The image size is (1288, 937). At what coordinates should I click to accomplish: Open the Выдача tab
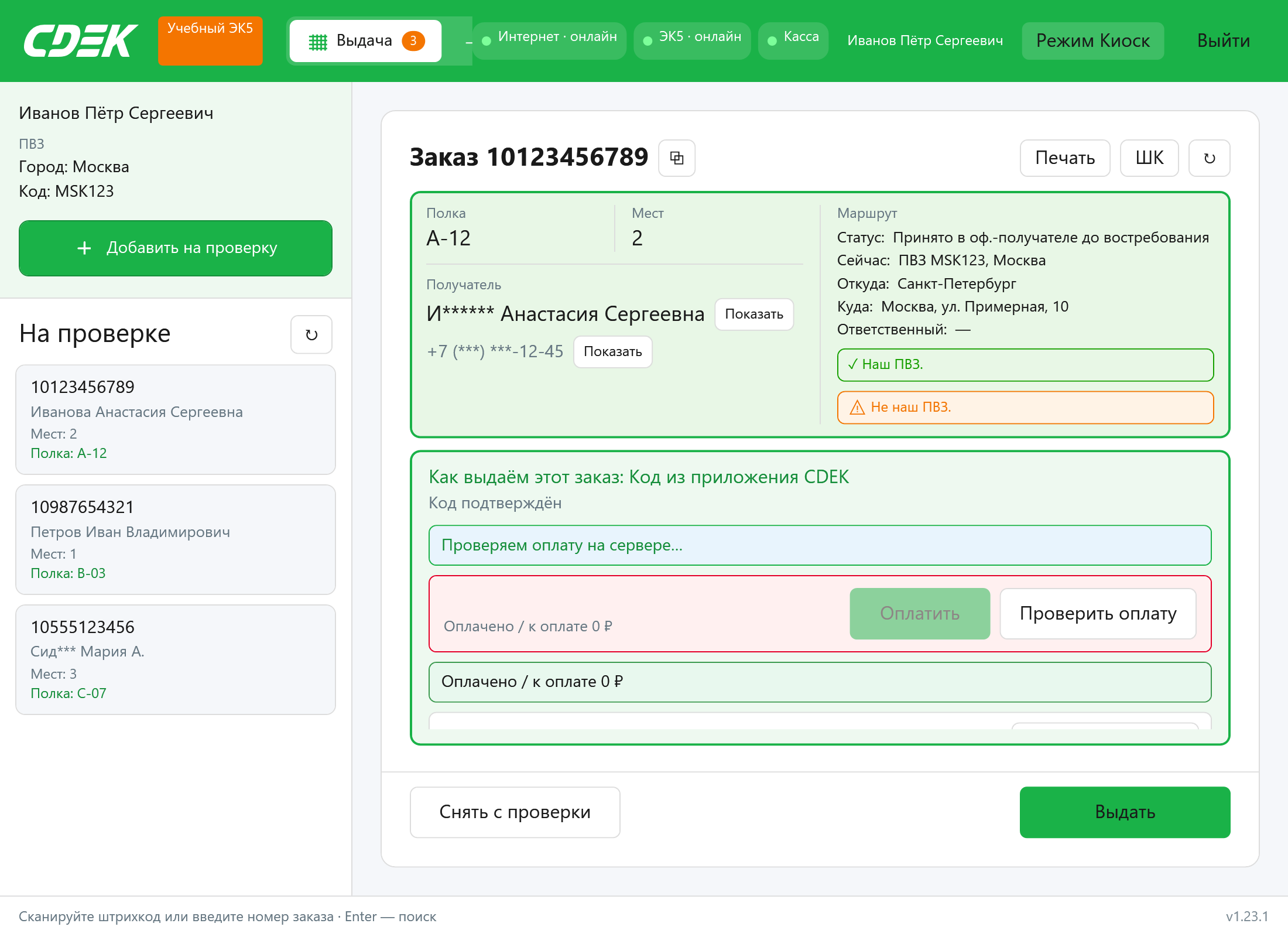click(365, 40)
